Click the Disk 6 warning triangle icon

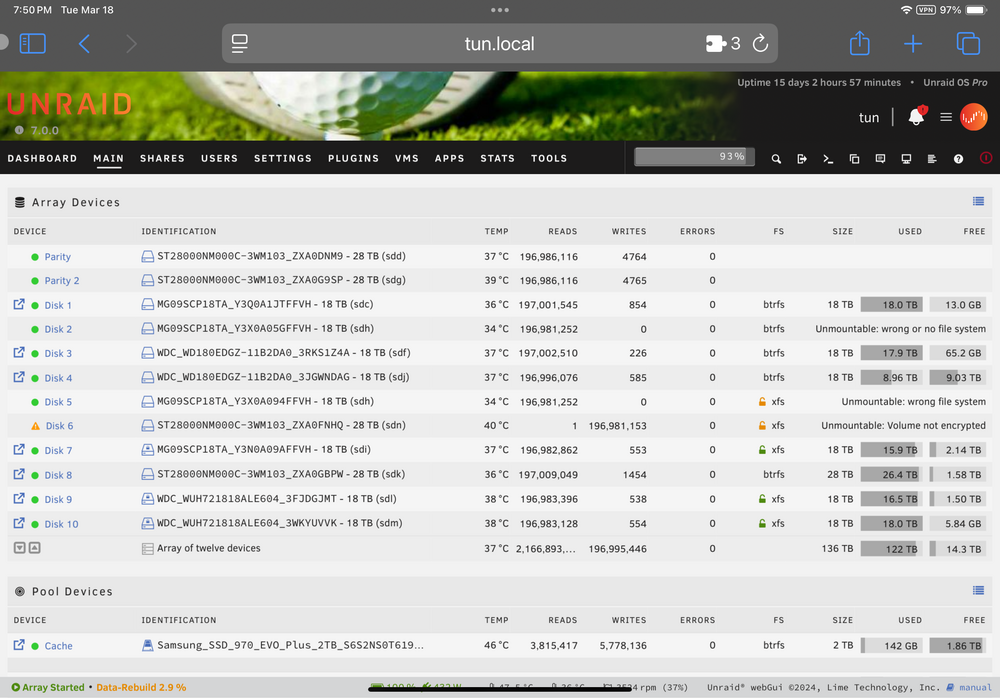tap(35, 426)
